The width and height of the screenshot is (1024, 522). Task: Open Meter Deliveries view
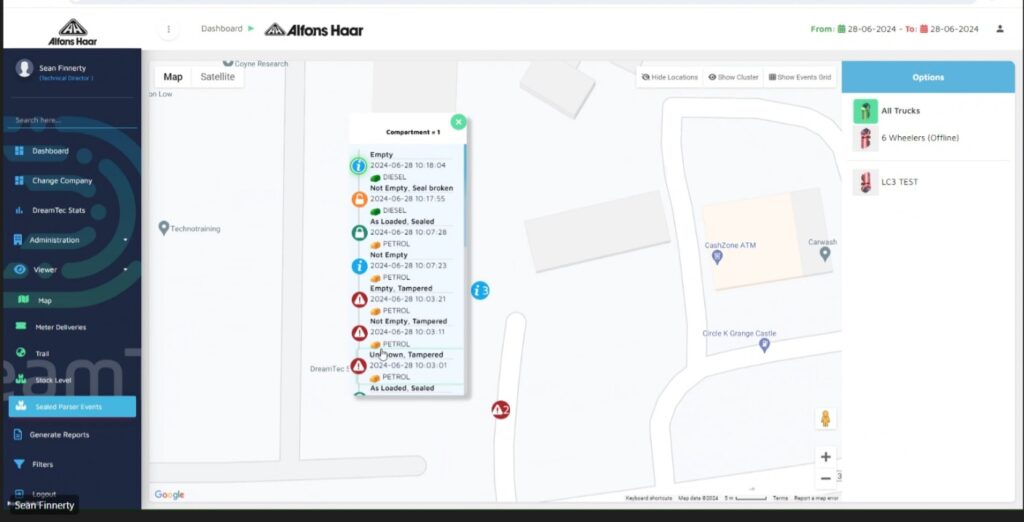click(60, 327)
